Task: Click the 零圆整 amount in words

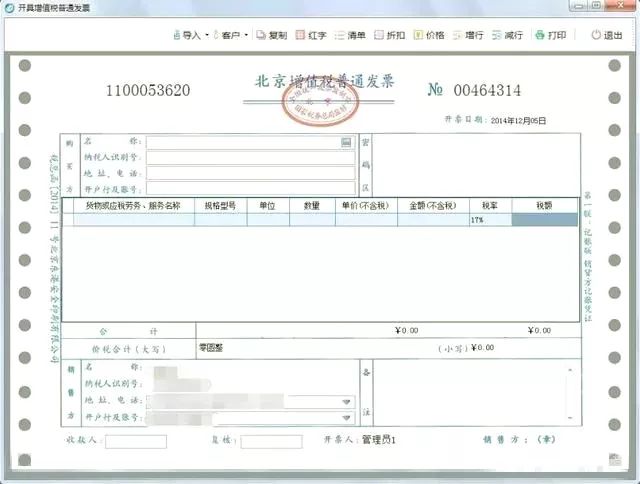Action: point(211,348)
